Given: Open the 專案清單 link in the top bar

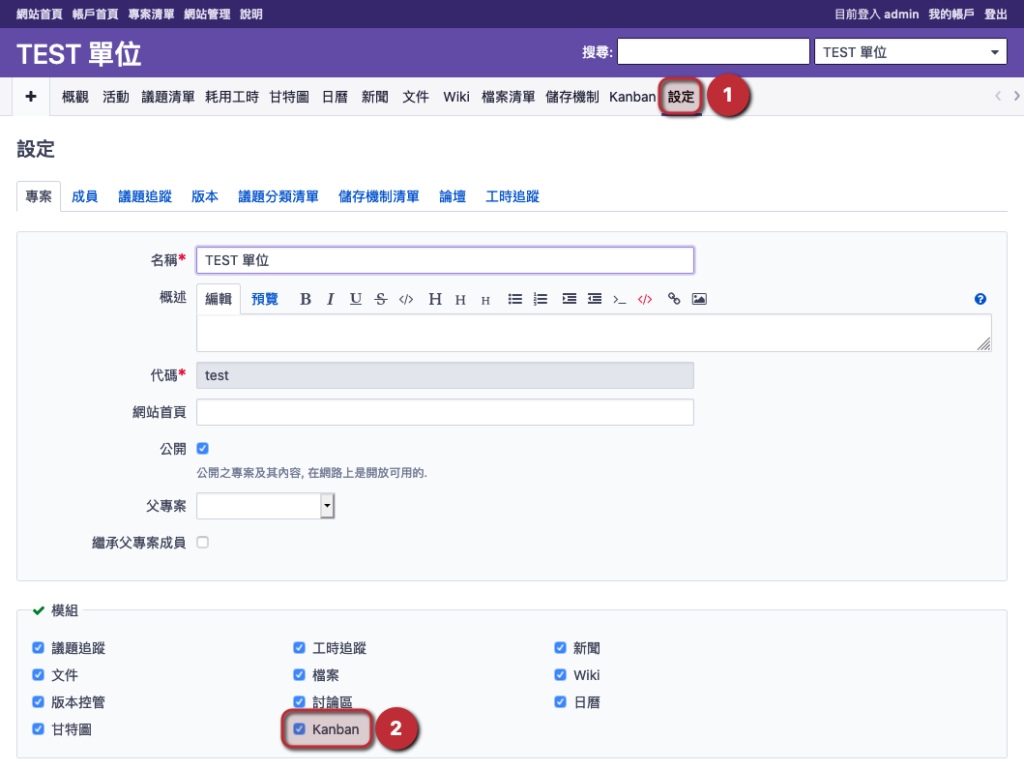Looking at the screenshot, I should click(151, 14).
